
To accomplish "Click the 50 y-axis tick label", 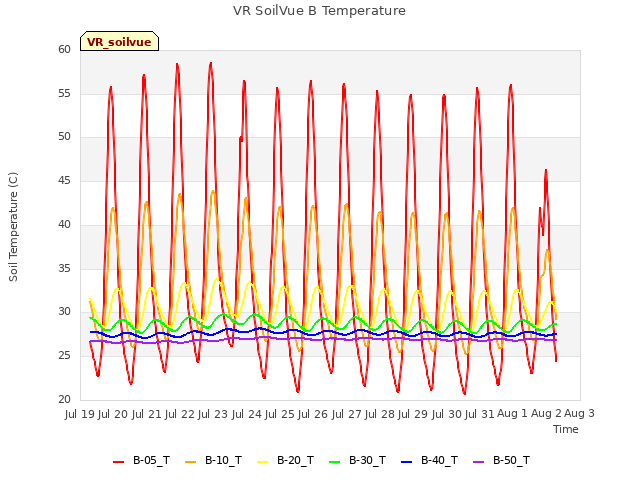I will [64, 137].
